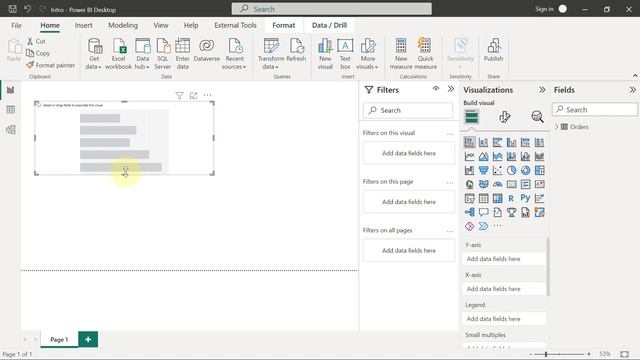Open the Modeling ribbon tab
Image resolution: width=640 pixels, height=360 pixels.
(123, 25)
